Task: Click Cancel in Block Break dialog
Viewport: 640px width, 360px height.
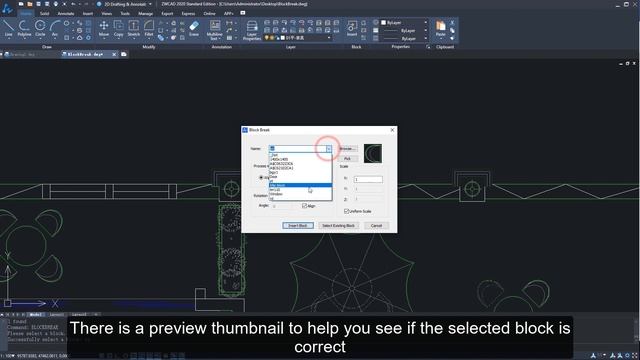Action: (376, 226)
